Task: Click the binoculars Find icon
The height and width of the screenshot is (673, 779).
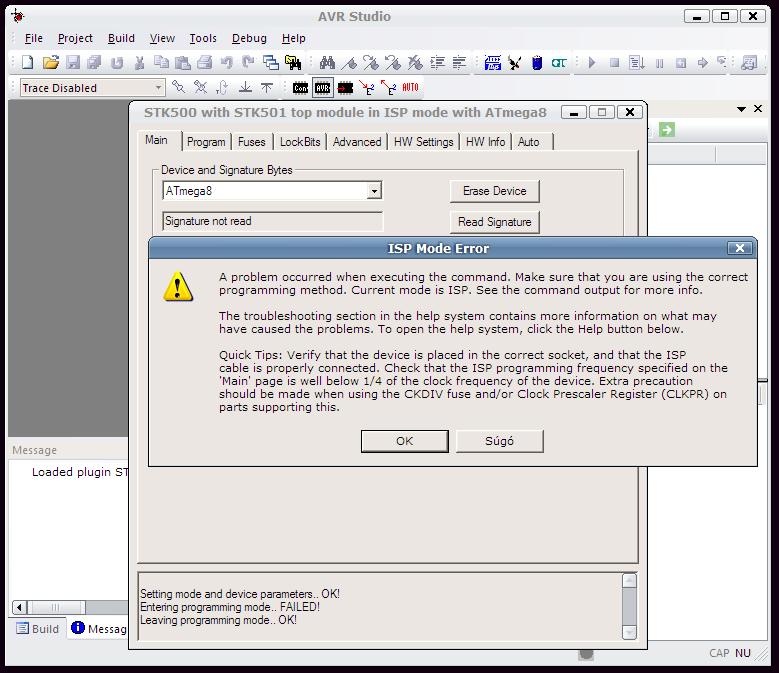Action: point(327,63)
